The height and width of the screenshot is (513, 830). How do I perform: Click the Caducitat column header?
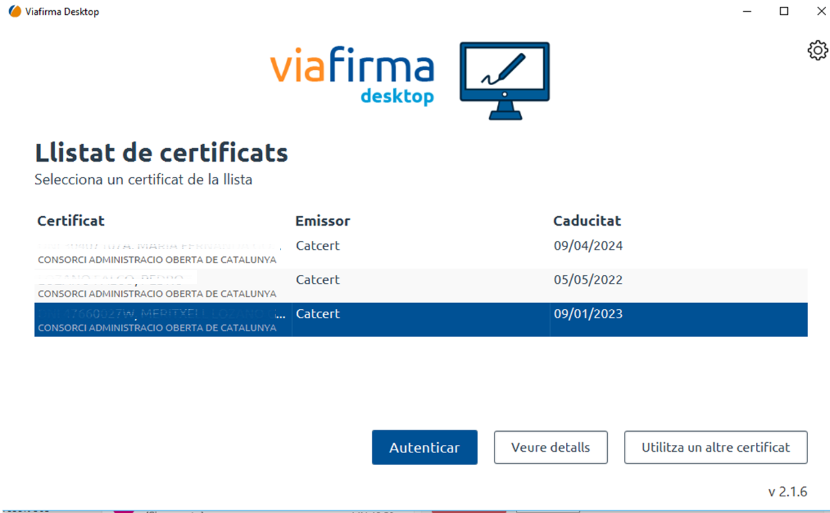pyautogui.click(x=587, y=221)
